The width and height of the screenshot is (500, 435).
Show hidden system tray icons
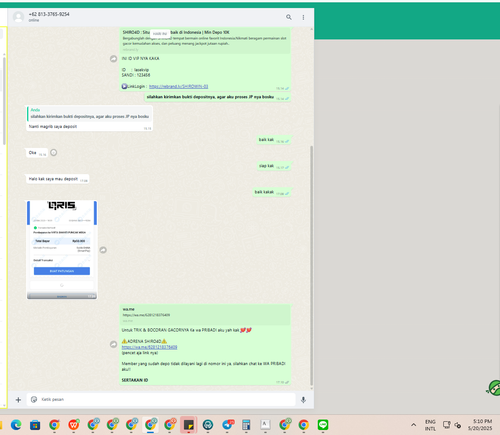click(414, 425)
